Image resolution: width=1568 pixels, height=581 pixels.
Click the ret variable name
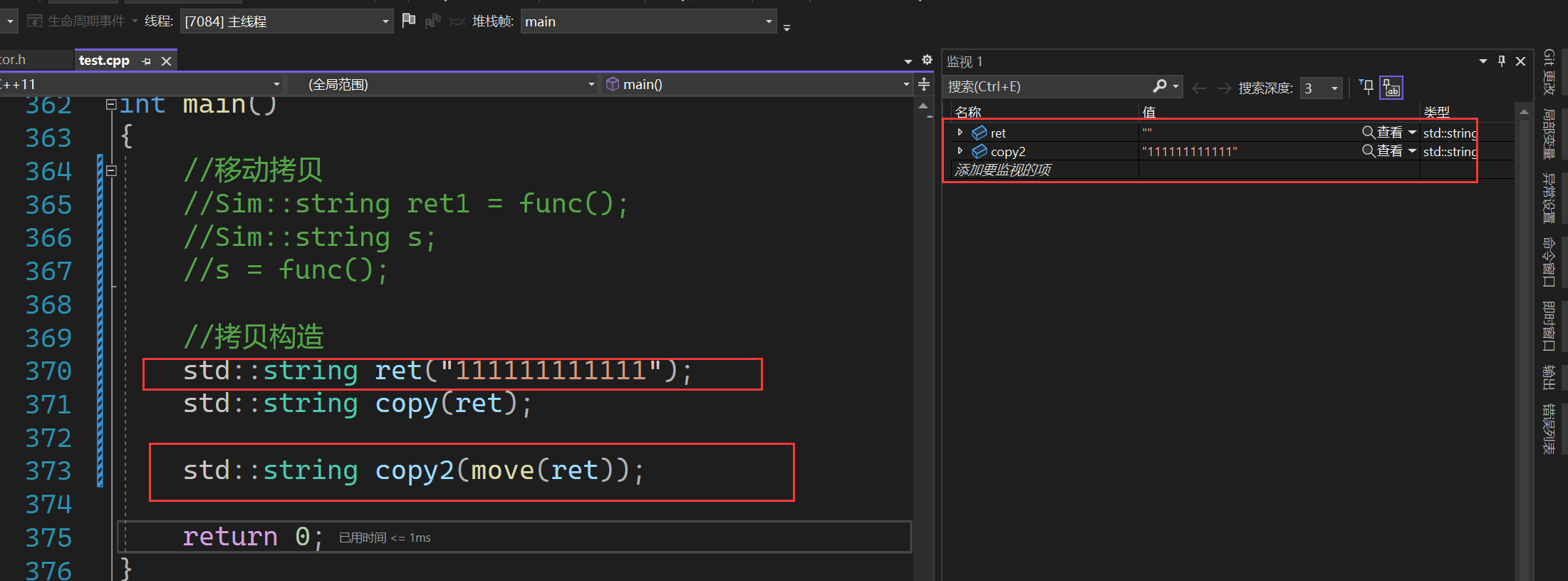(998, 133)
